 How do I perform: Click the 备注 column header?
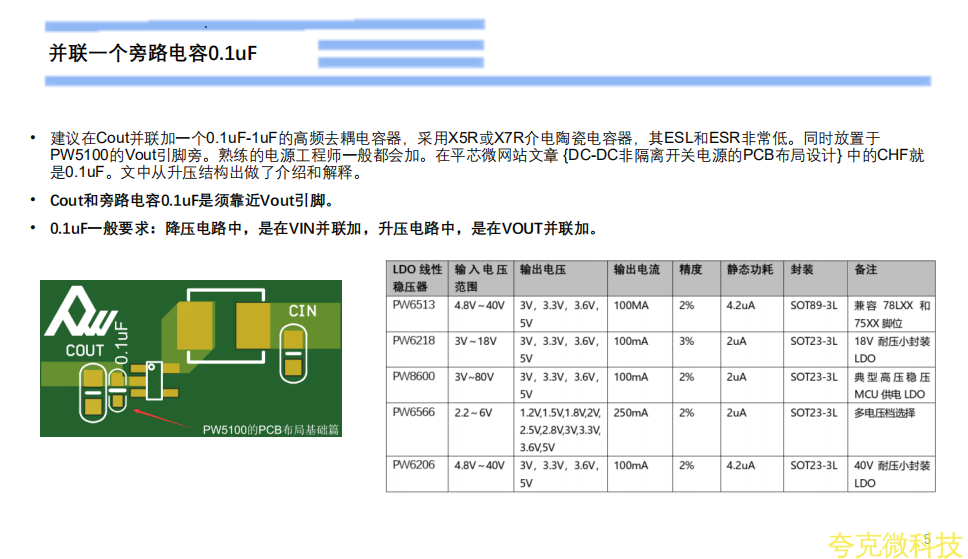[866, 270]
